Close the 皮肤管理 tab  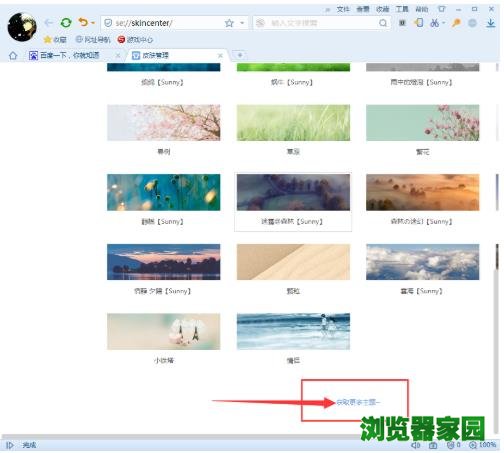click(220, 56)
